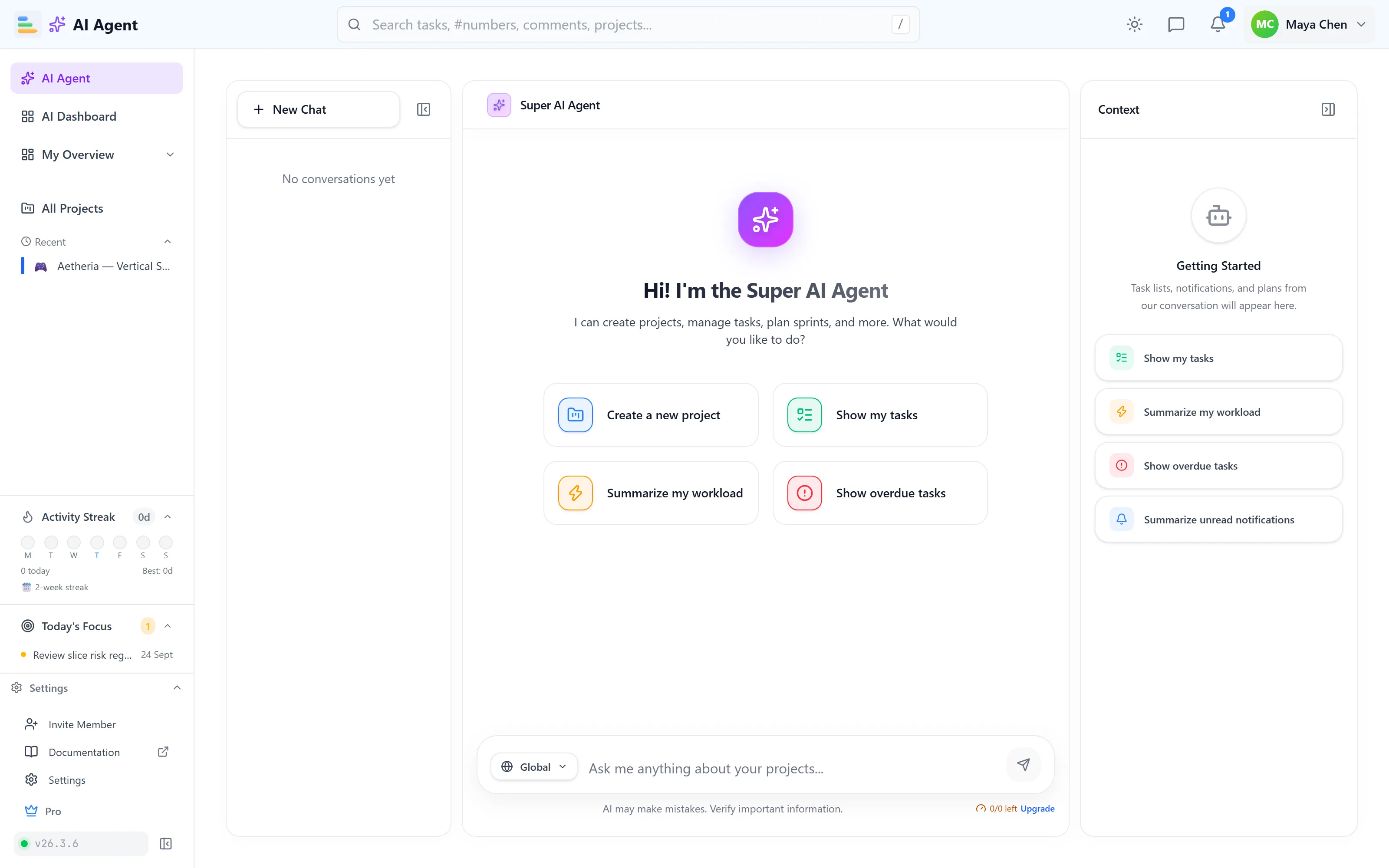This screenshot has height=868, width=1389.
Task: Toggle the light/dark theme sun icon
Action: [x=1134, y=24]
